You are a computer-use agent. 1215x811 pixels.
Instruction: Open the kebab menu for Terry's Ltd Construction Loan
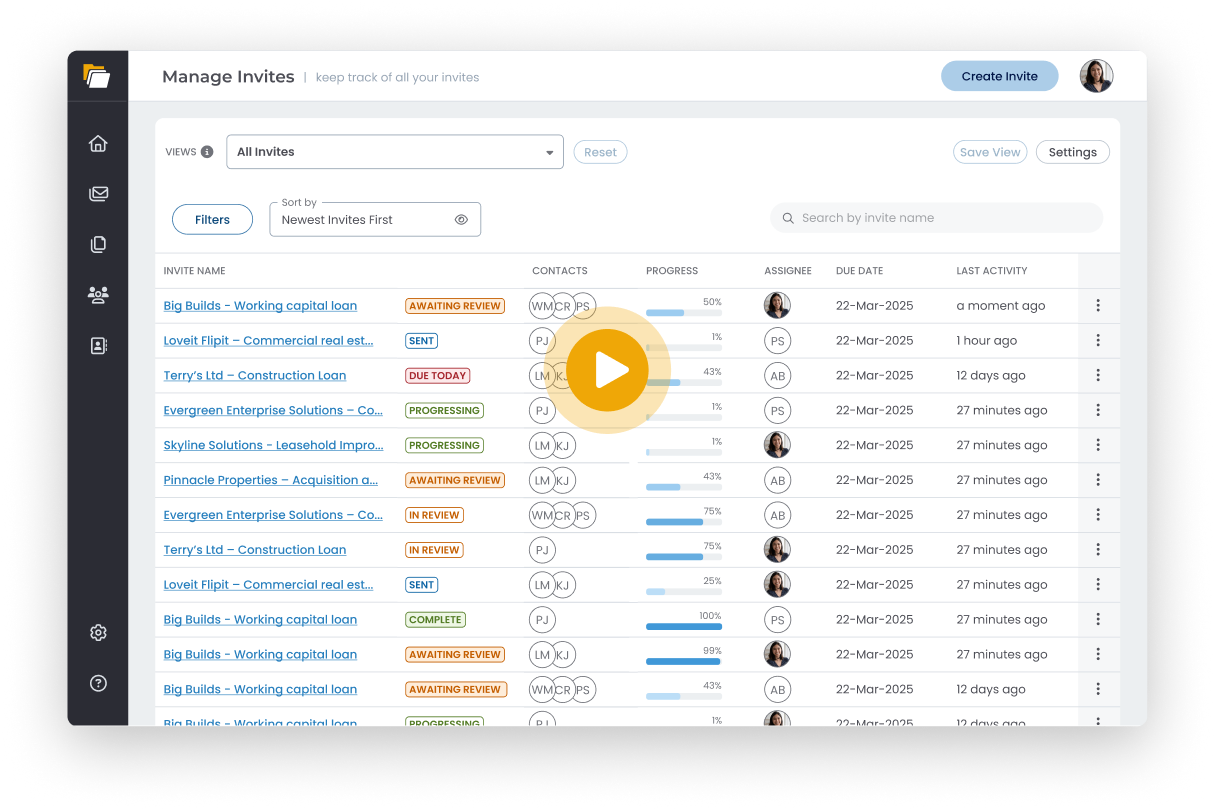1098,375
